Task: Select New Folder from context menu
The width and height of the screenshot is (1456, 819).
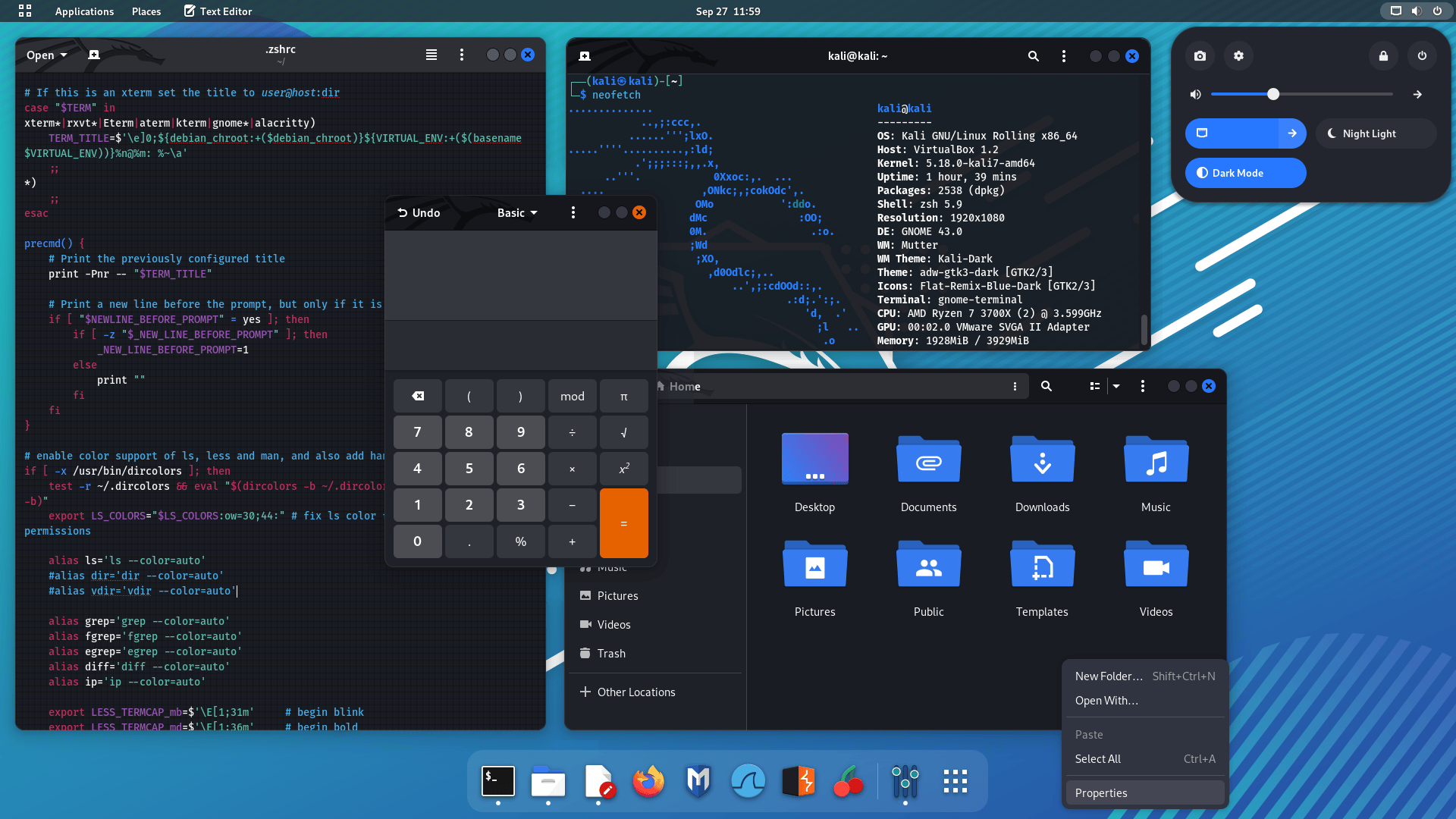Action: (1108, 675)
